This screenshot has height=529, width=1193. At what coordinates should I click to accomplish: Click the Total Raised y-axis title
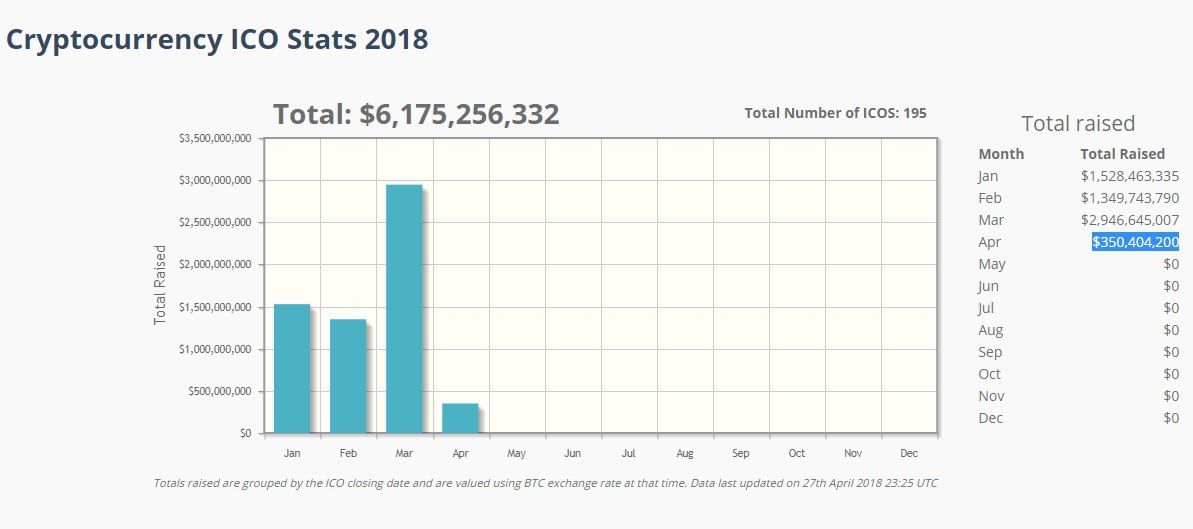[160, 284]
